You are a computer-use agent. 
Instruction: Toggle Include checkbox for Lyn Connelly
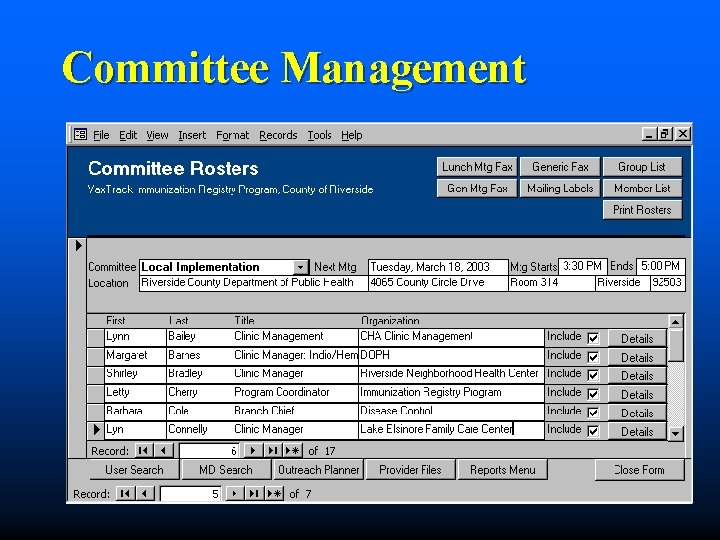coord(593,431)
